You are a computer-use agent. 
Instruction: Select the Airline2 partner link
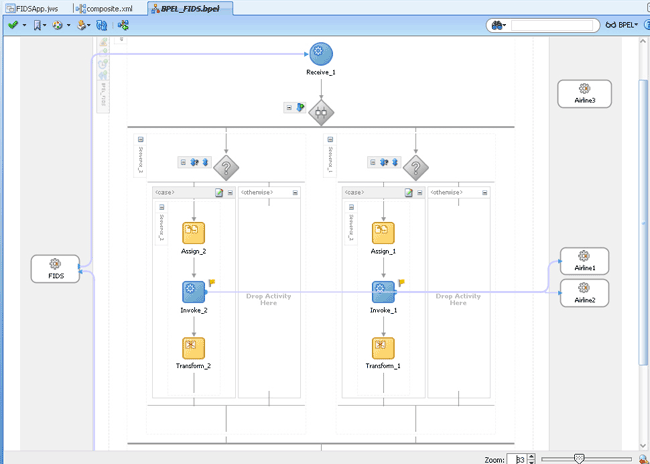(x=585, y=293)
